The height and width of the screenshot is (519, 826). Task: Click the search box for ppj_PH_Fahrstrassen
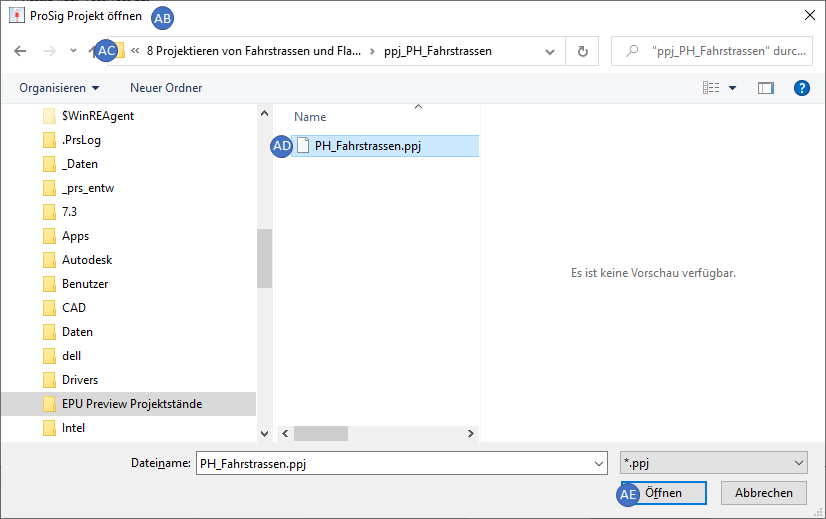point(712,51)
